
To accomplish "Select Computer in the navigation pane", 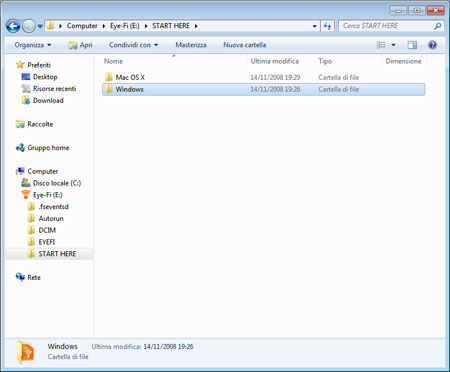I will 43,171.
